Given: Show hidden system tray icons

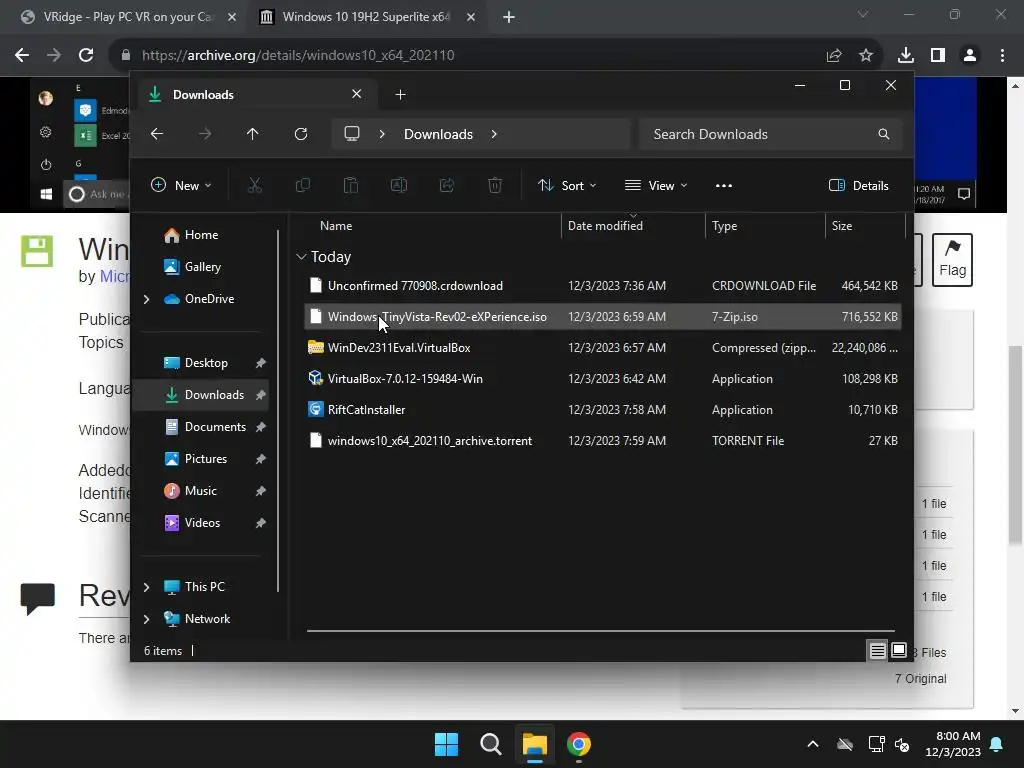Looking at the screenshot, I should coord(813,744).
